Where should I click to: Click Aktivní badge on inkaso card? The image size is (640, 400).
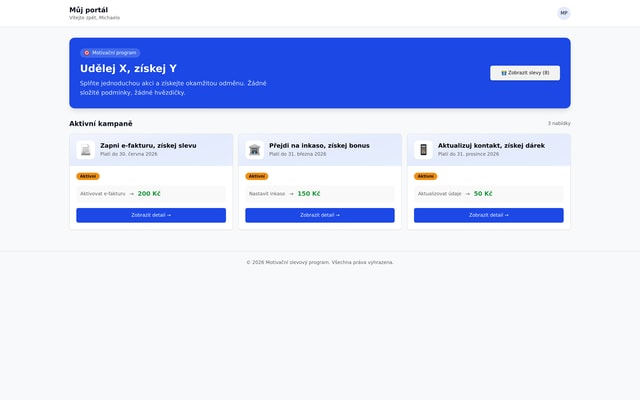257,176
